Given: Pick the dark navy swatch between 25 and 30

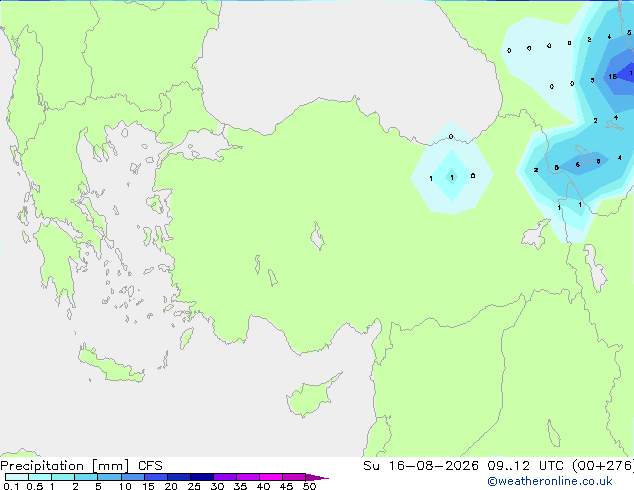Looking at the screenshot, I should [202, 477].
